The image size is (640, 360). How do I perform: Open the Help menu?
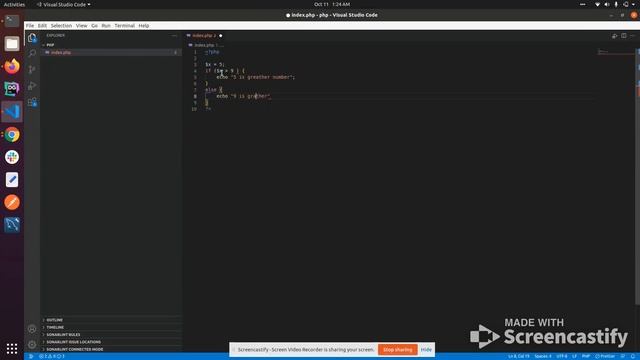click(144, 25)
